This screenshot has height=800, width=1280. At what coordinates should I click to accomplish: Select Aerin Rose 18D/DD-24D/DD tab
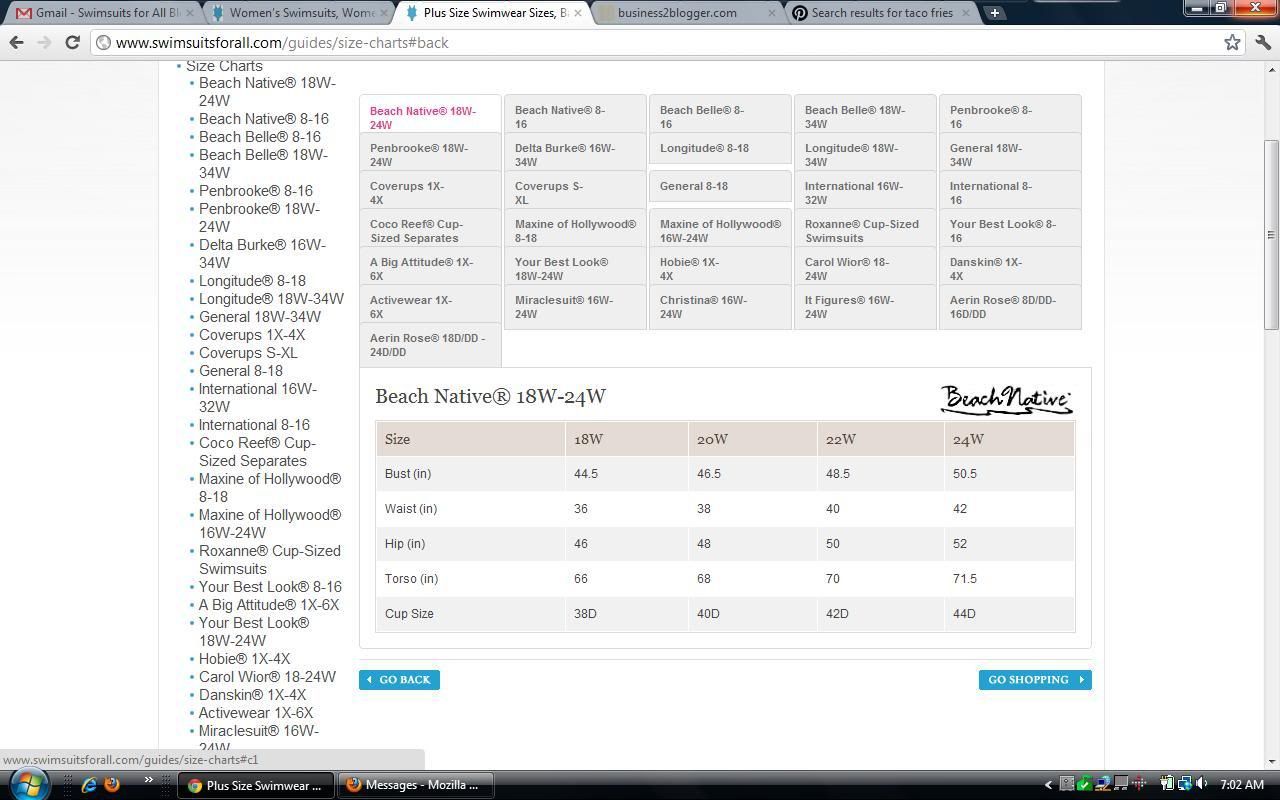click(x=430, y=345)
